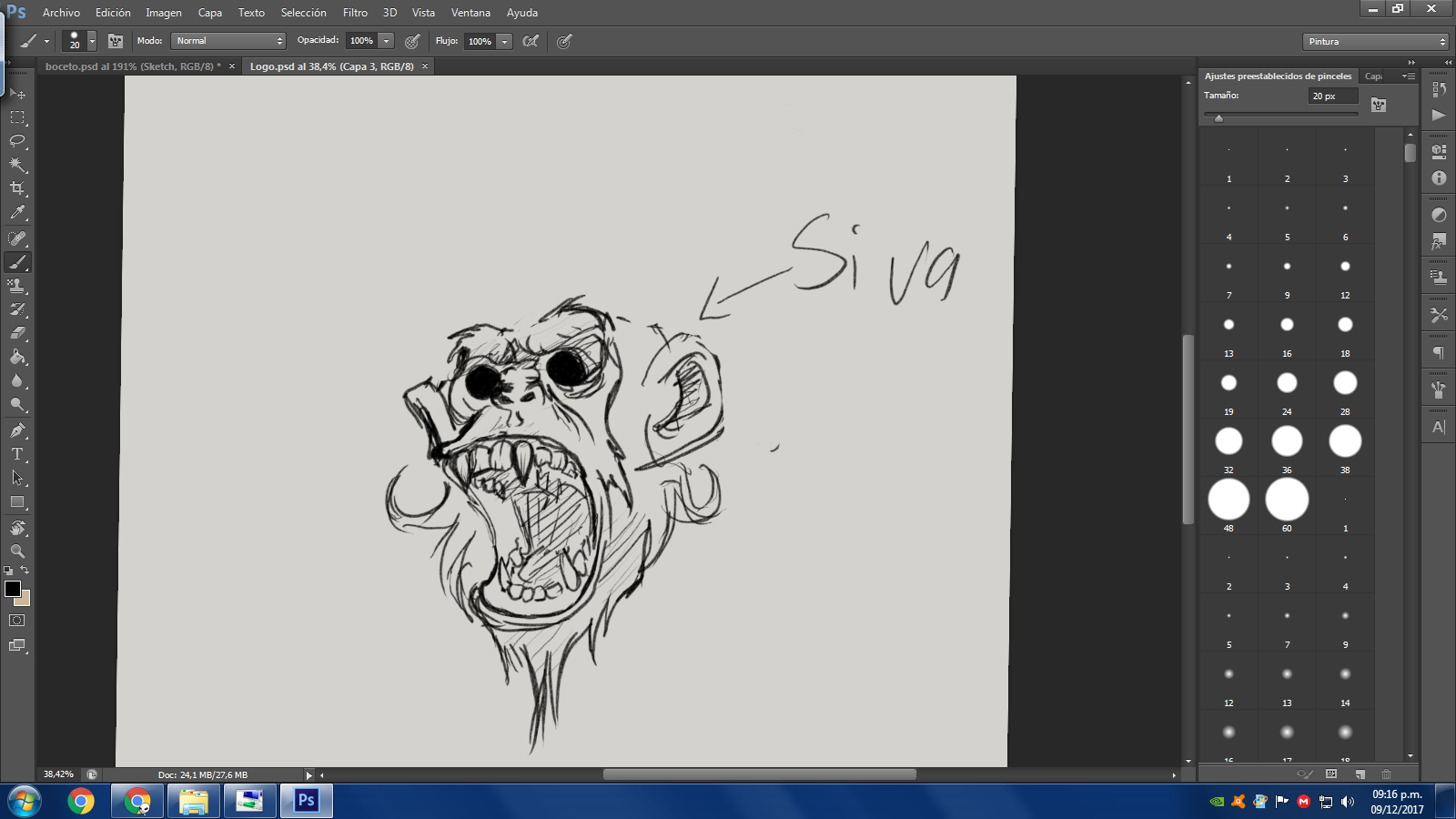Toggle Brush panel from Brush Presets panel
Image resolution: width=1456 pixels, height=819 pixels.
click(x=1379, y=105)
